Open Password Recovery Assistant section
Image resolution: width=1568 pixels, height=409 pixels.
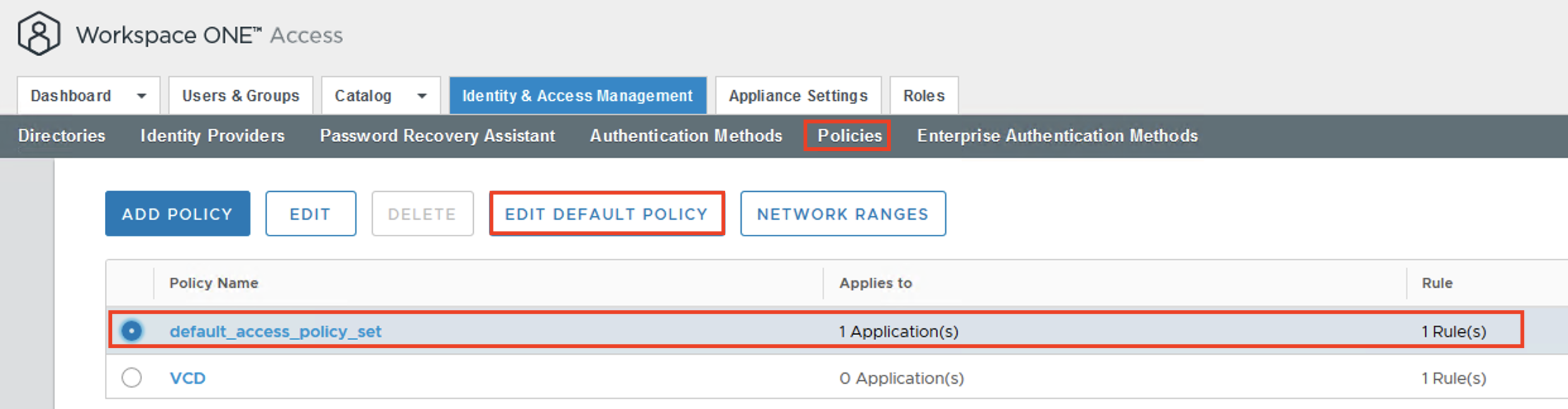pyautogui.click(x=437, y=136)
